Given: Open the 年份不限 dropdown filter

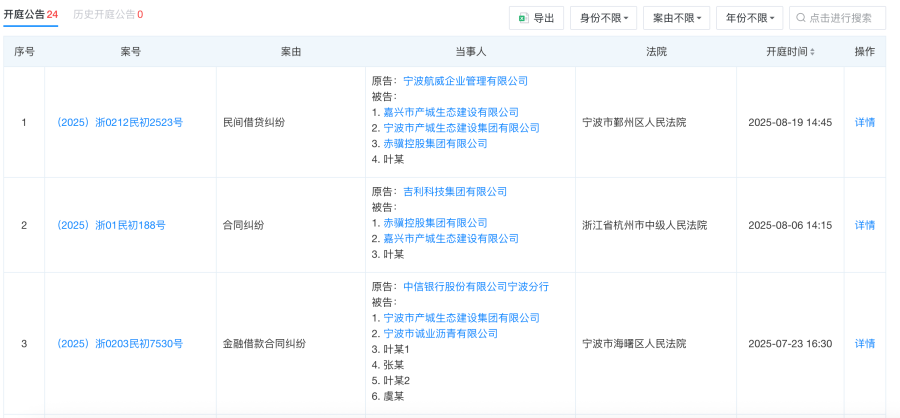Looking at the screenshot, I should pos(749,18).
